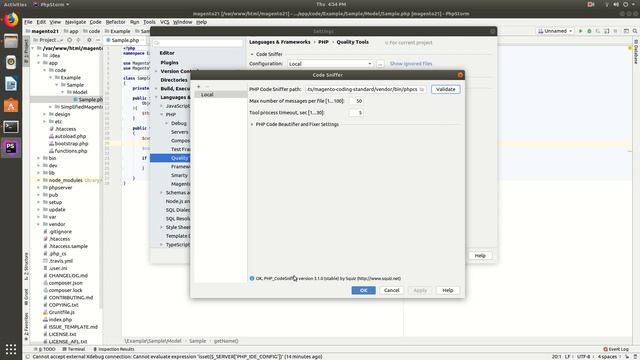Focus the Settings search field

pyautogui.click(x=198, y=42)
